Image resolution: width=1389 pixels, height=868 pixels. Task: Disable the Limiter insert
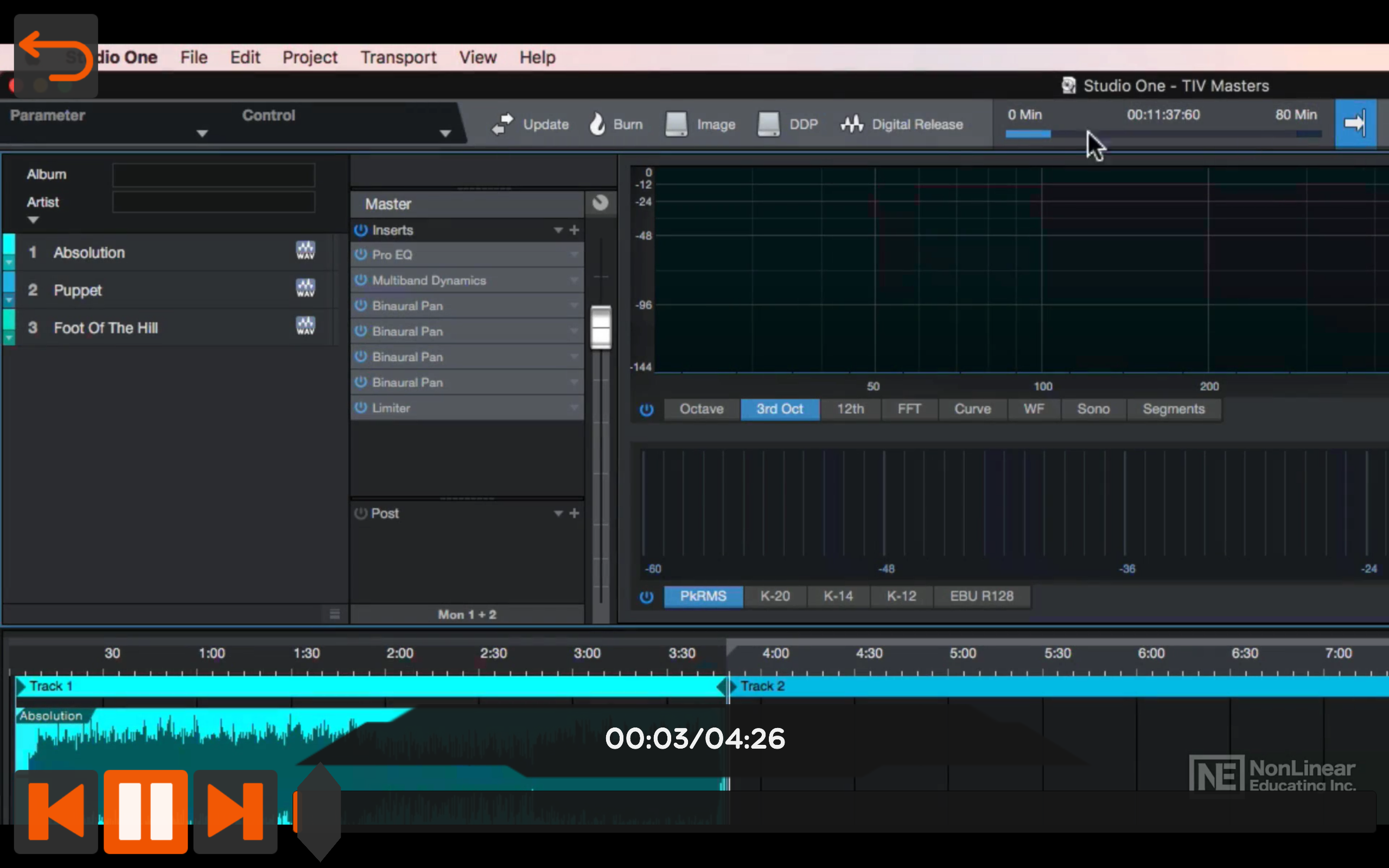[x=360, y=407]
